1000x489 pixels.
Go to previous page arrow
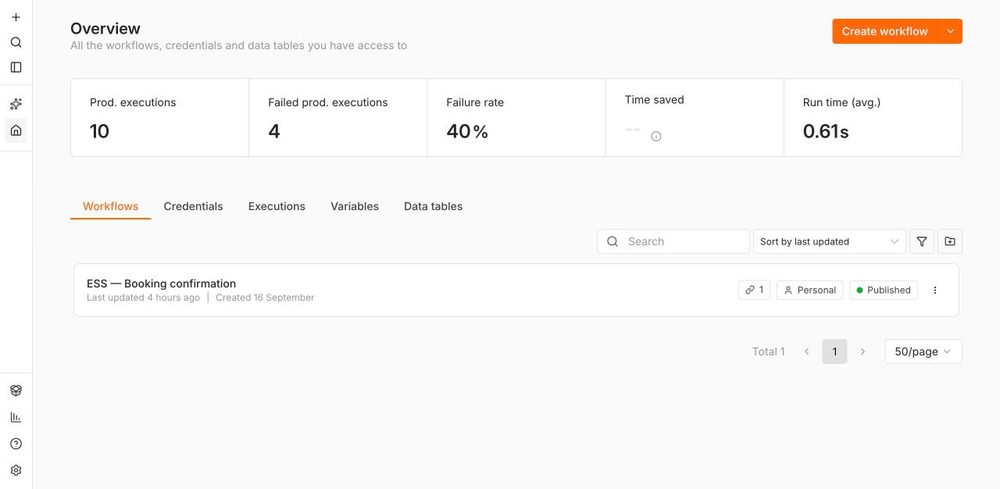pyautogui.click(x=807, y=351)
